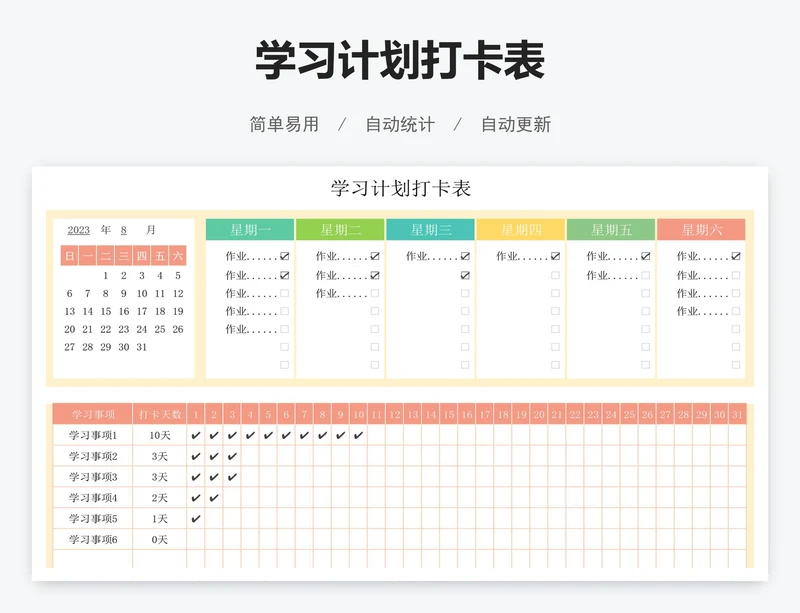Uncheck the second 作业 checkbox under 星期一
800x613 pixels.
[x=285, y=276]
